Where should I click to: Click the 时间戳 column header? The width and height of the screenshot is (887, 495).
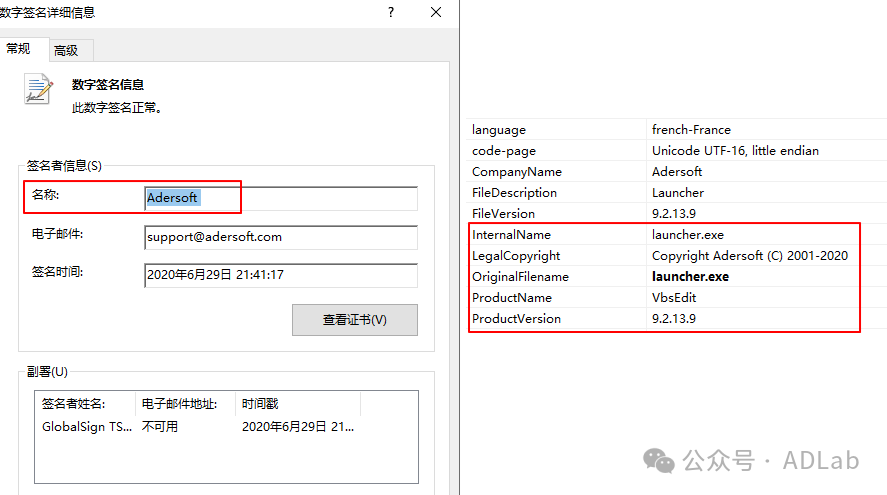point(297,404)
